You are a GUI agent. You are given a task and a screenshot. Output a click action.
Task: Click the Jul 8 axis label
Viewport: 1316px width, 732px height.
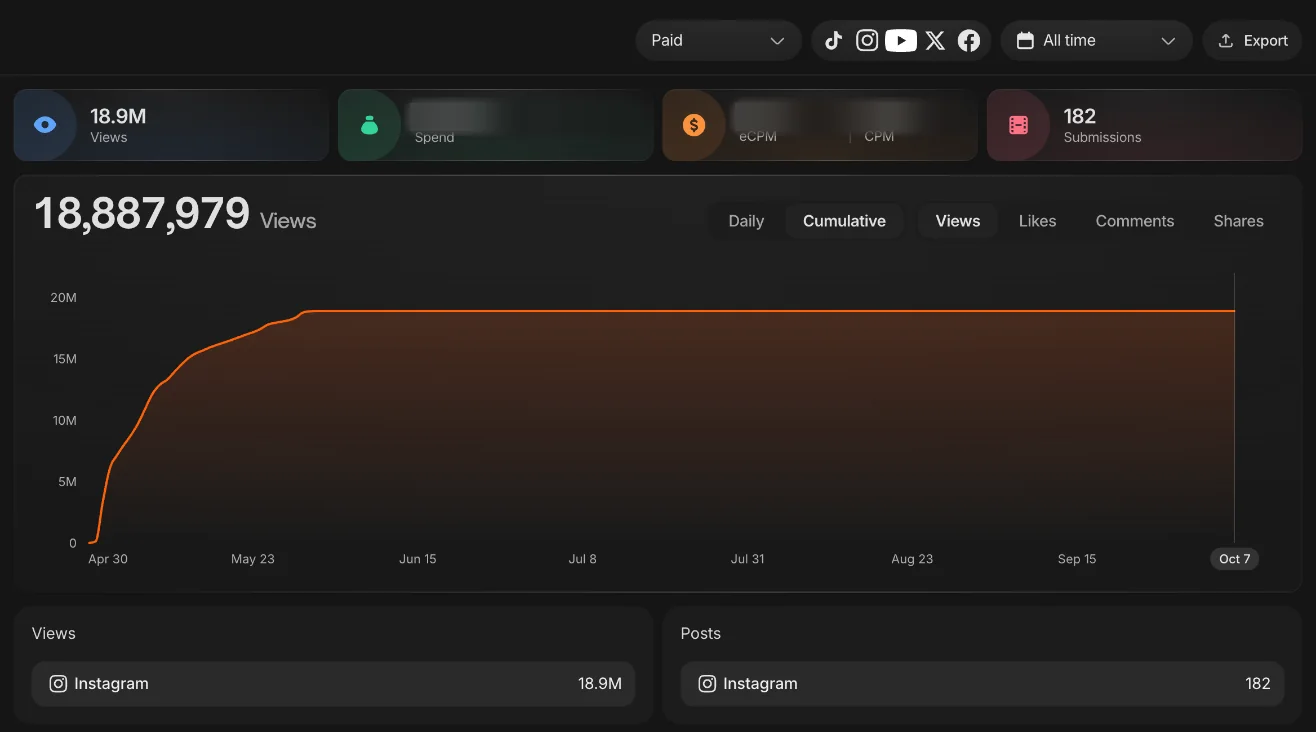[582, 559]
